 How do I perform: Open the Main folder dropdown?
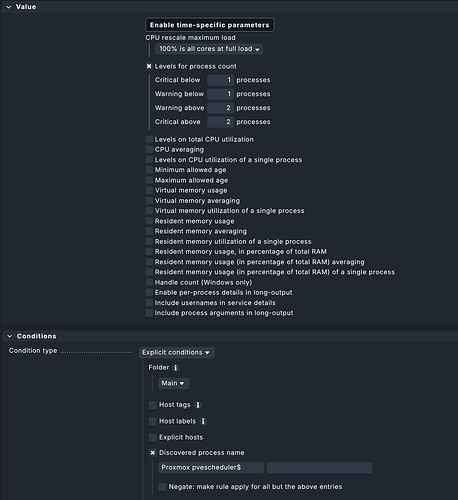point(174,383)
